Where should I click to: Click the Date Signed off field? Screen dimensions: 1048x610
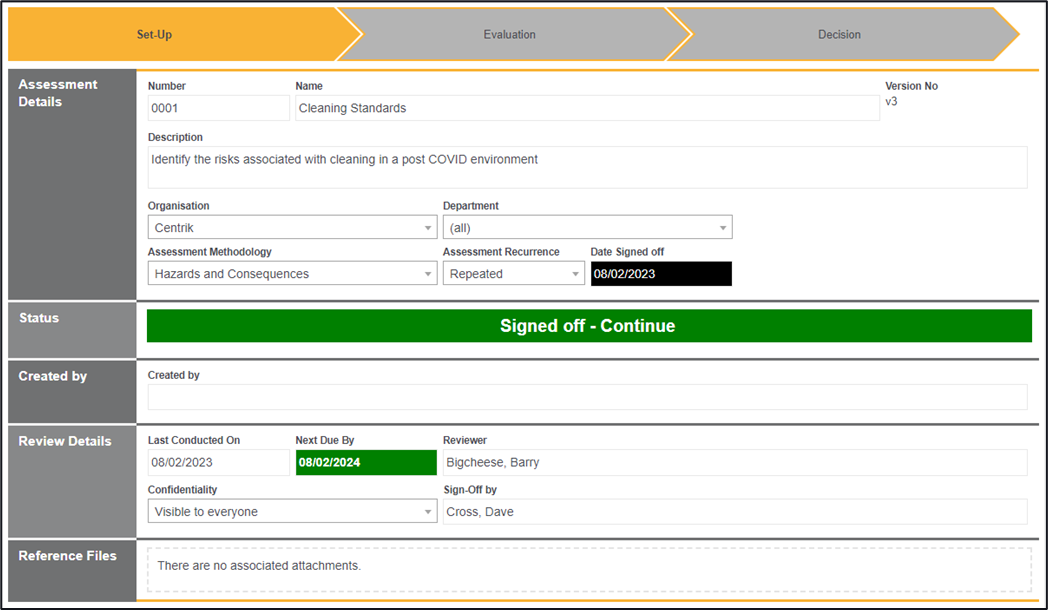point(661,274)
